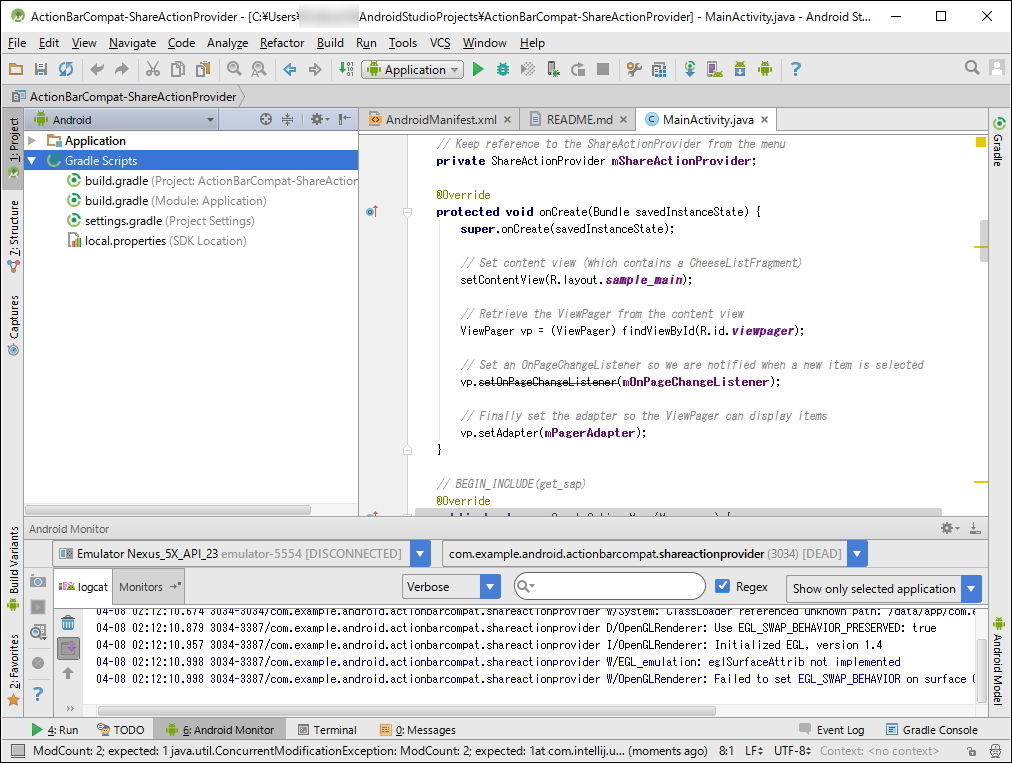
Task: Open the toolbar Help question mark icon
Action: (796, 69)
